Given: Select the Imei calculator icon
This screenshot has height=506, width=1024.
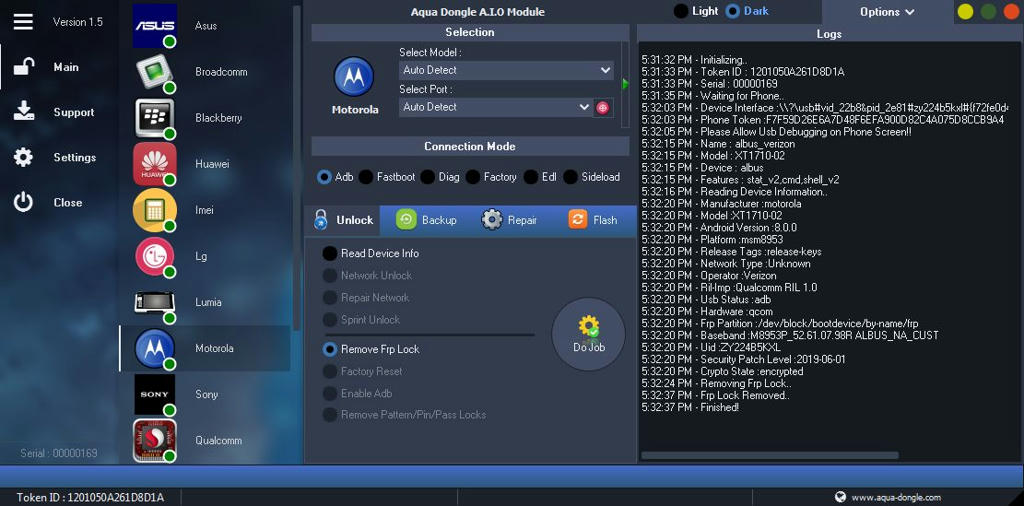Looking at the screenshot, I should 155,210.
